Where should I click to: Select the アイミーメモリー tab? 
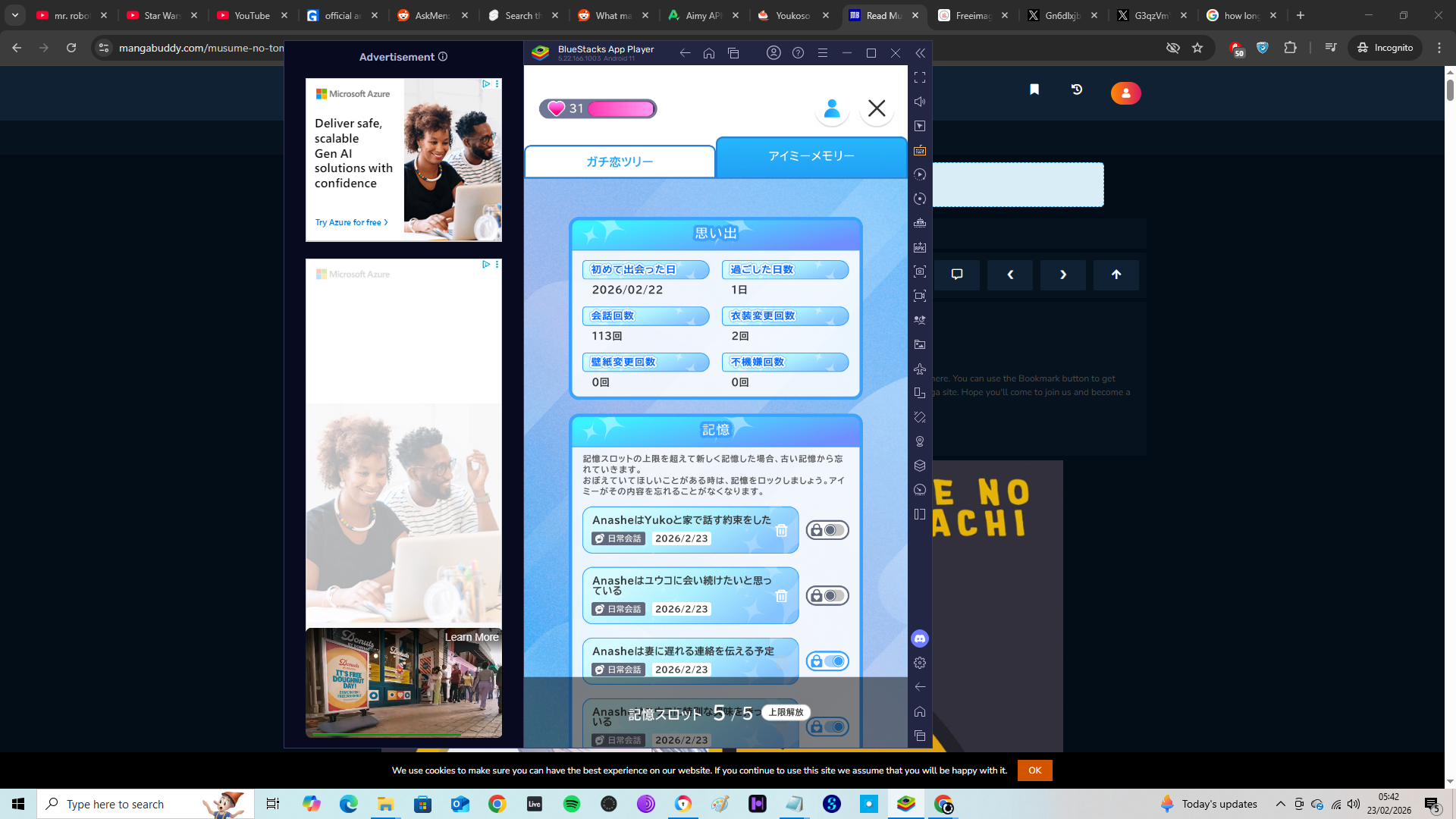pos(811,156)
